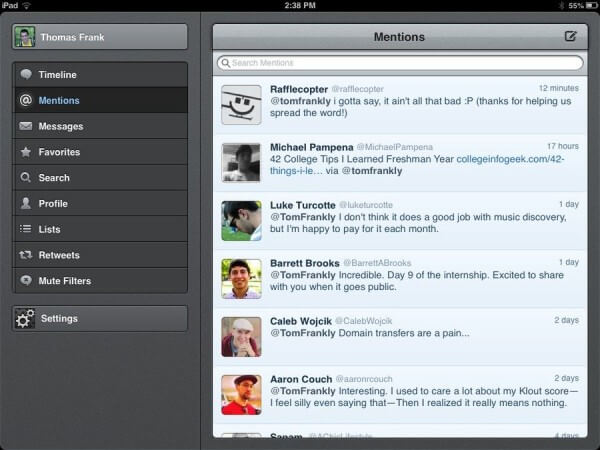The image size is (600, 450).
Task: Click the @rafflecopter handle
Action: [x=357, y=89]
